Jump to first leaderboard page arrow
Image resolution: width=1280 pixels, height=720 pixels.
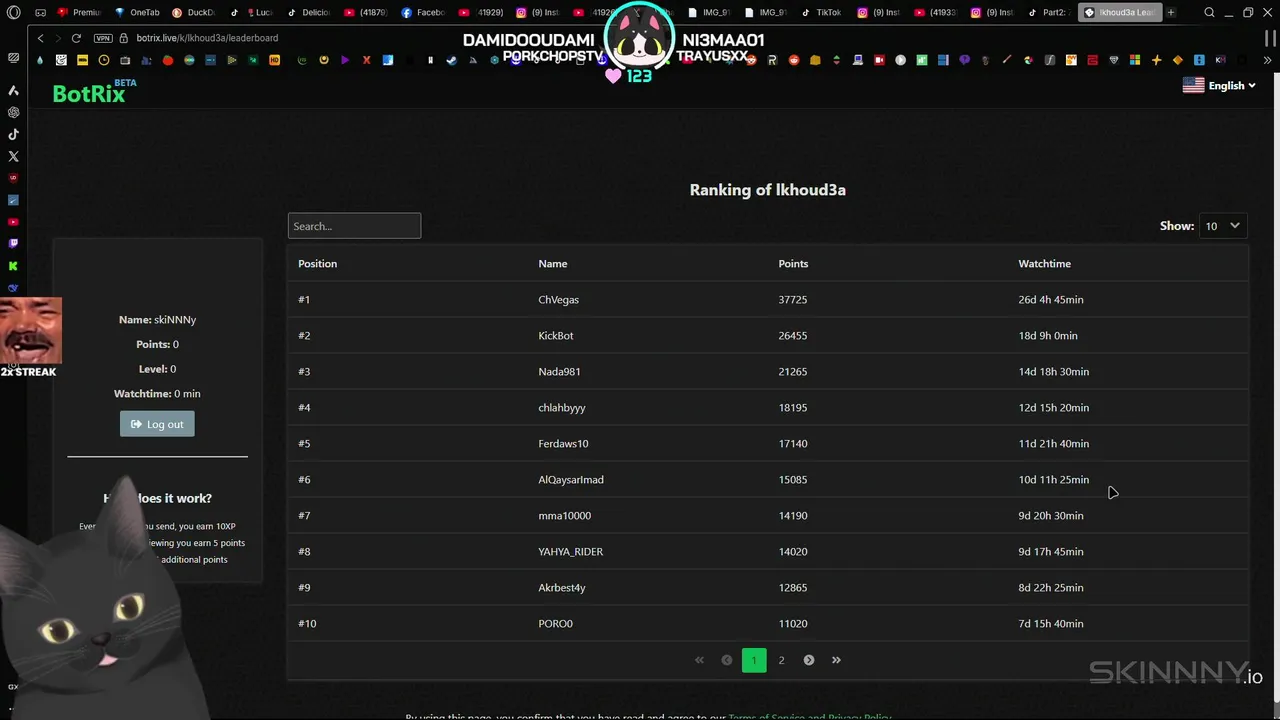pyautogui.click(x=699, y=660)
